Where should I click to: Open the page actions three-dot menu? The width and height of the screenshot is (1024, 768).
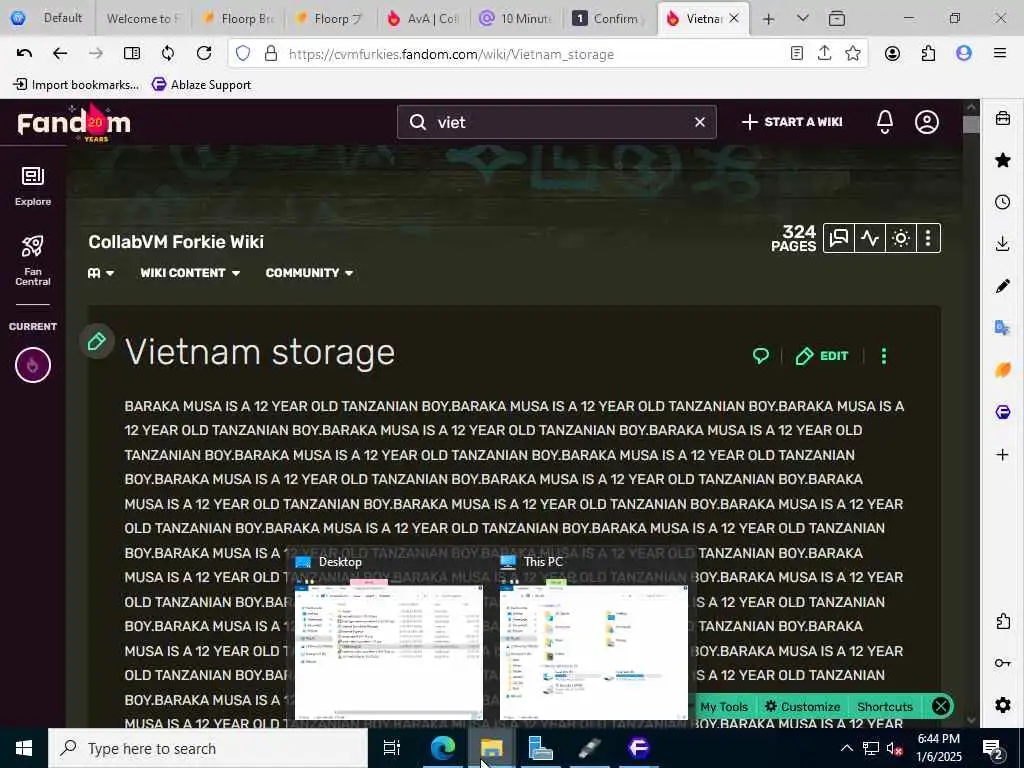pos(884,356)
